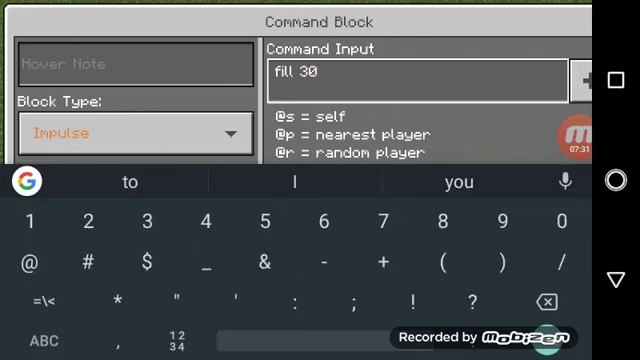Choose the suggestion word "to"
The image size is (640, 360).
[x=130, y=182]
